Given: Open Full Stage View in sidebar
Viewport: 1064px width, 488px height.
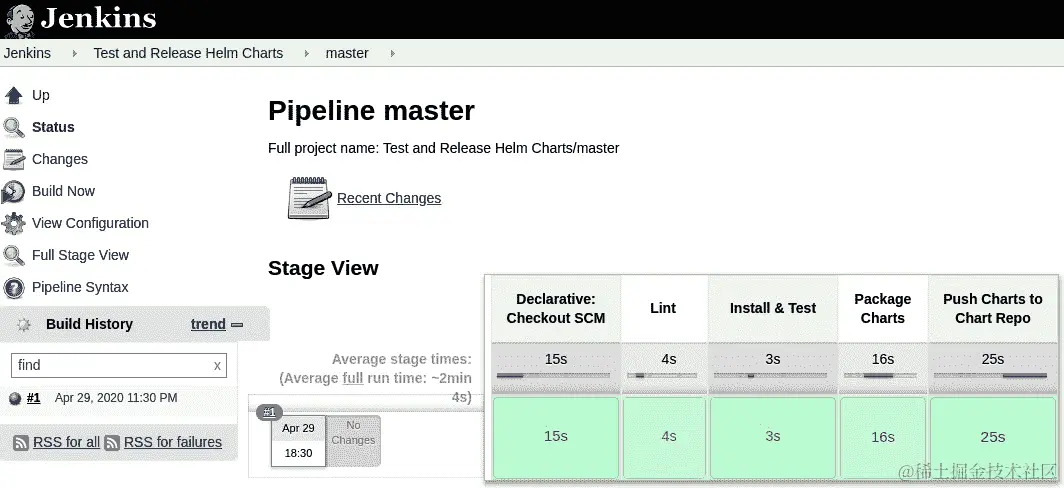Looking at the screenshot, I should [80, 255].
